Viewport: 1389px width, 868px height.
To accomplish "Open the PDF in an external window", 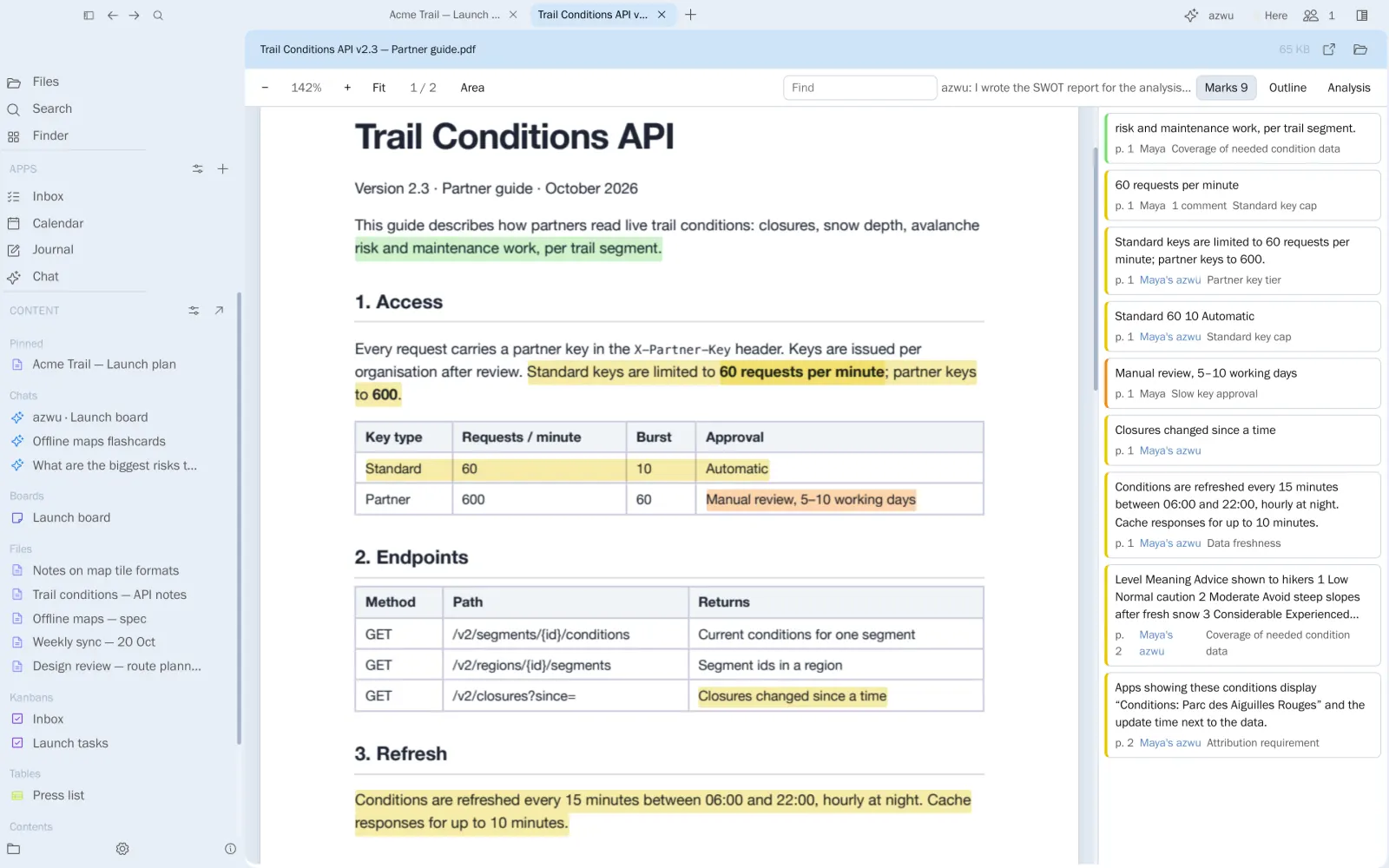I will (x=1329, y=49).
